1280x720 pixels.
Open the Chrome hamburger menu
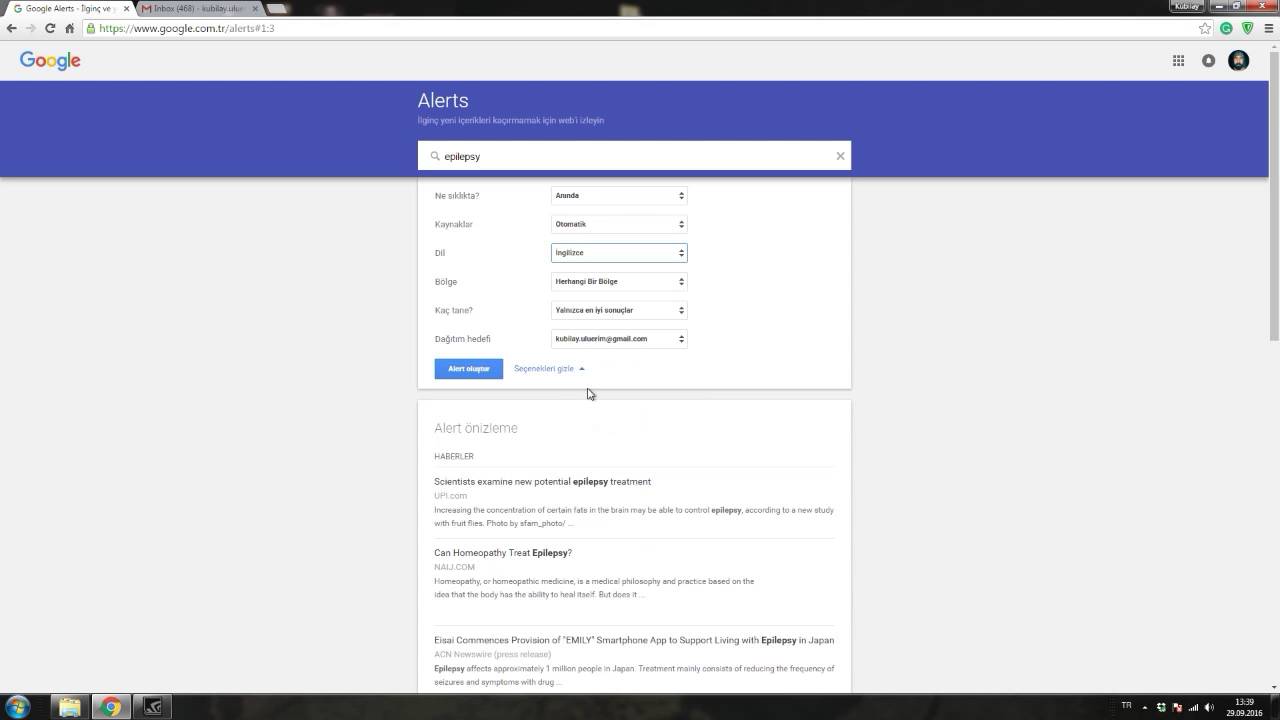pos(1269,28)
